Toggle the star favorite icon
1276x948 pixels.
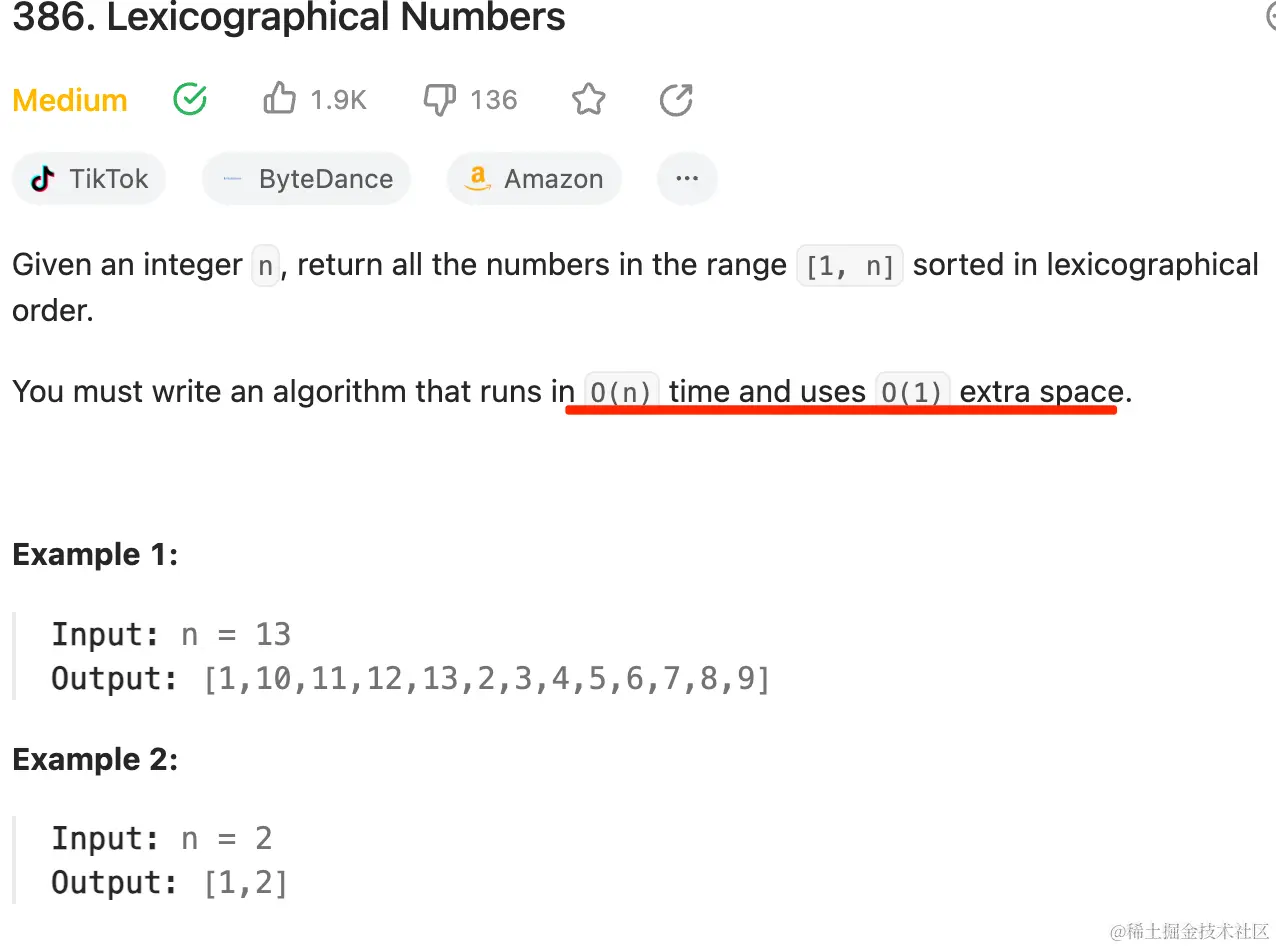(588, 99)
